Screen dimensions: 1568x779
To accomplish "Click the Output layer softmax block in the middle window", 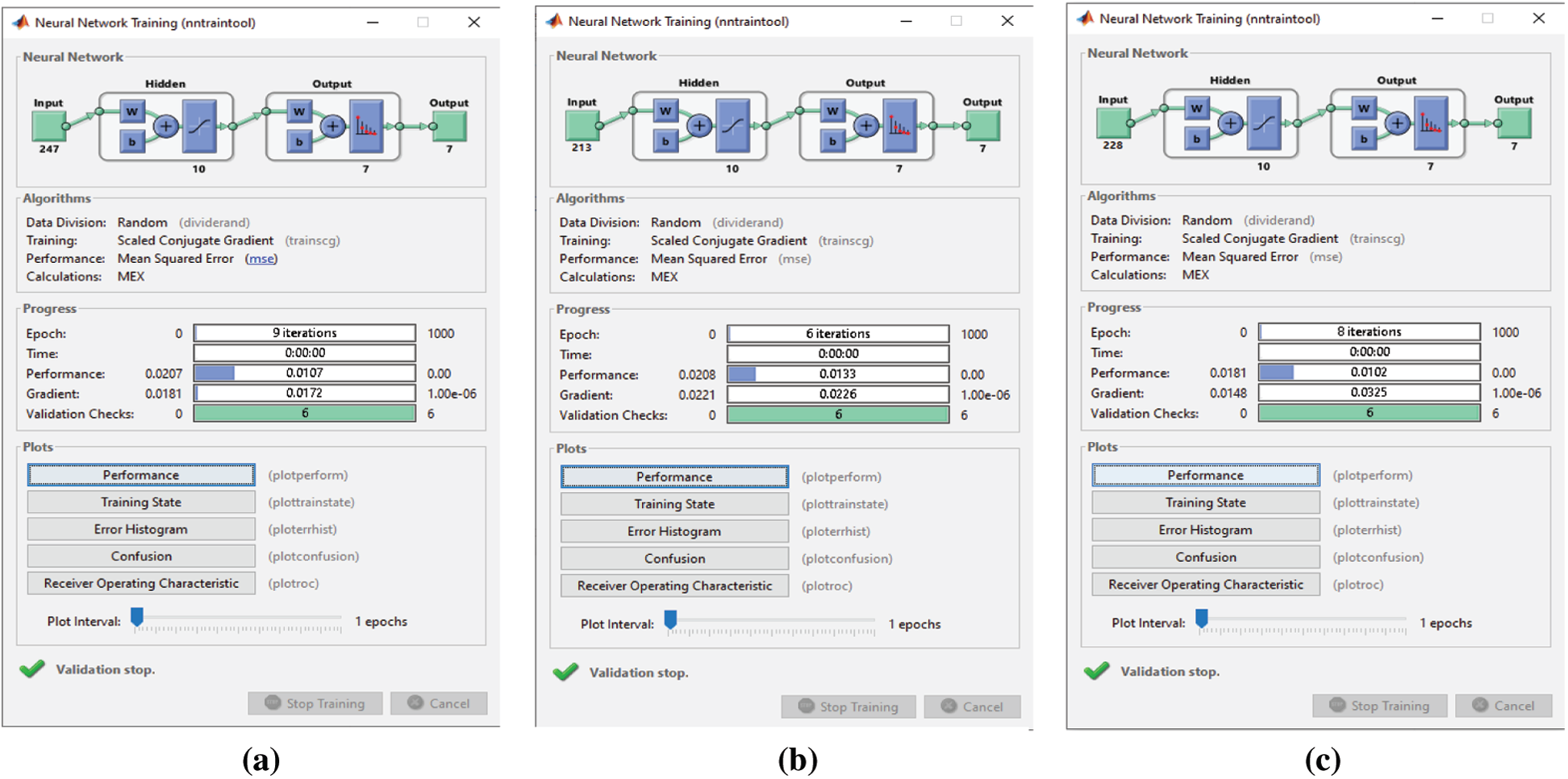I will tap(899, 126).
